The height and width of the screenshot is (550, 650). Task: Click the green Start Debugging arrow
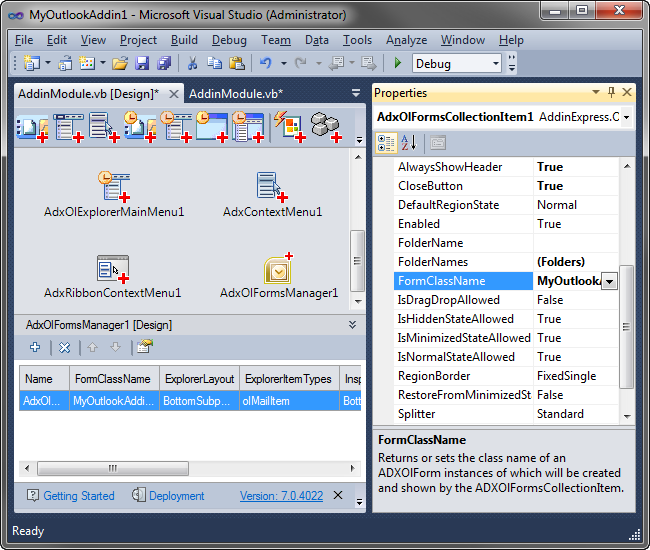[x=398, y=63]
